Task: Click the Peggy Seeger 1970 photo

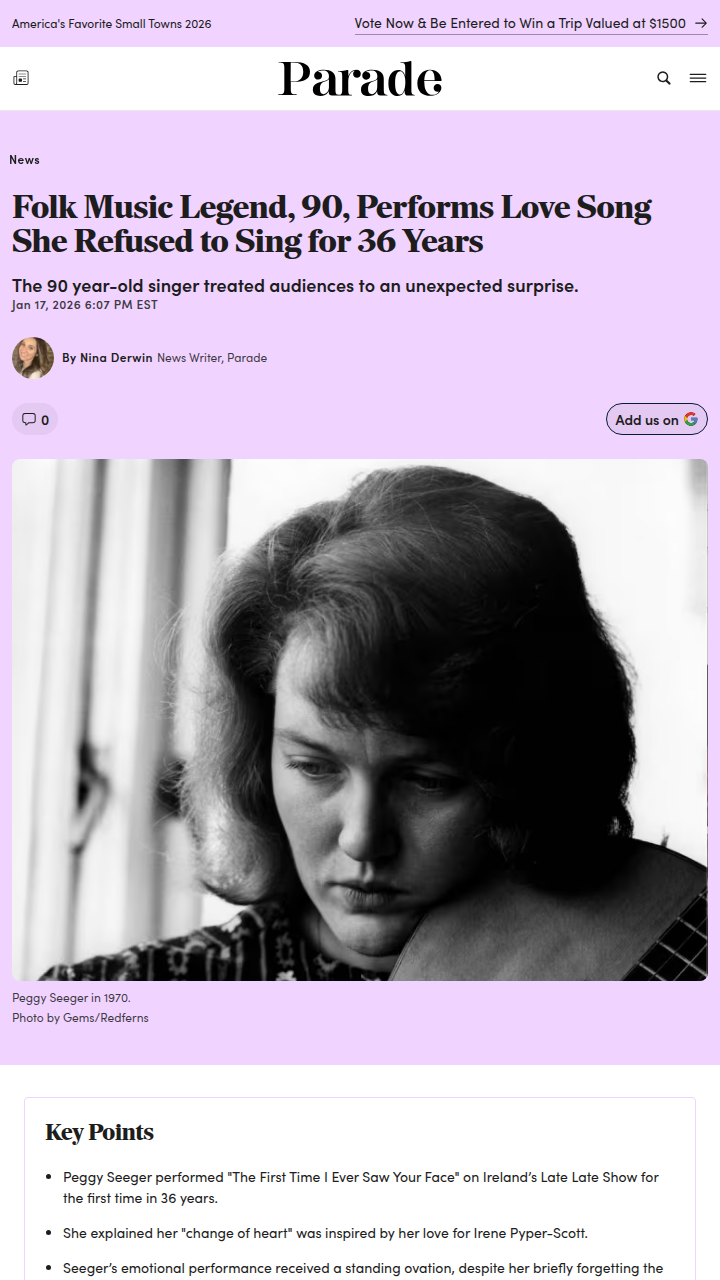Action: (360, 720)
